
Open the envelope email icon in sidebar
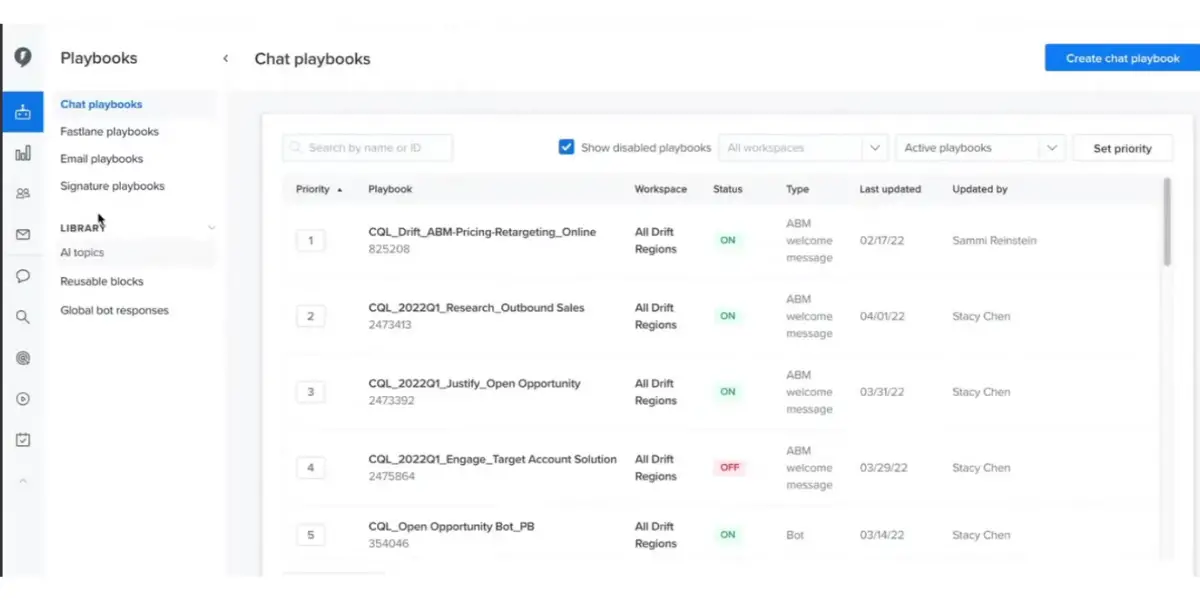coord(23,235)
